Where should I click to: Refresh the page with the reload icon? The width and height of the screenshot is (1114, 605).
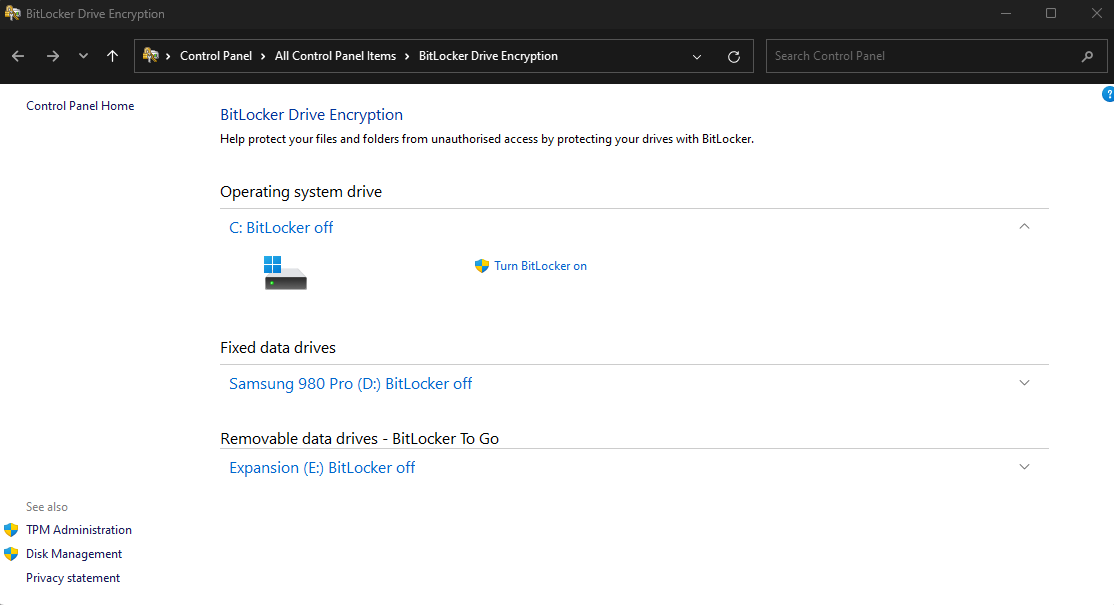coord(735,56)
